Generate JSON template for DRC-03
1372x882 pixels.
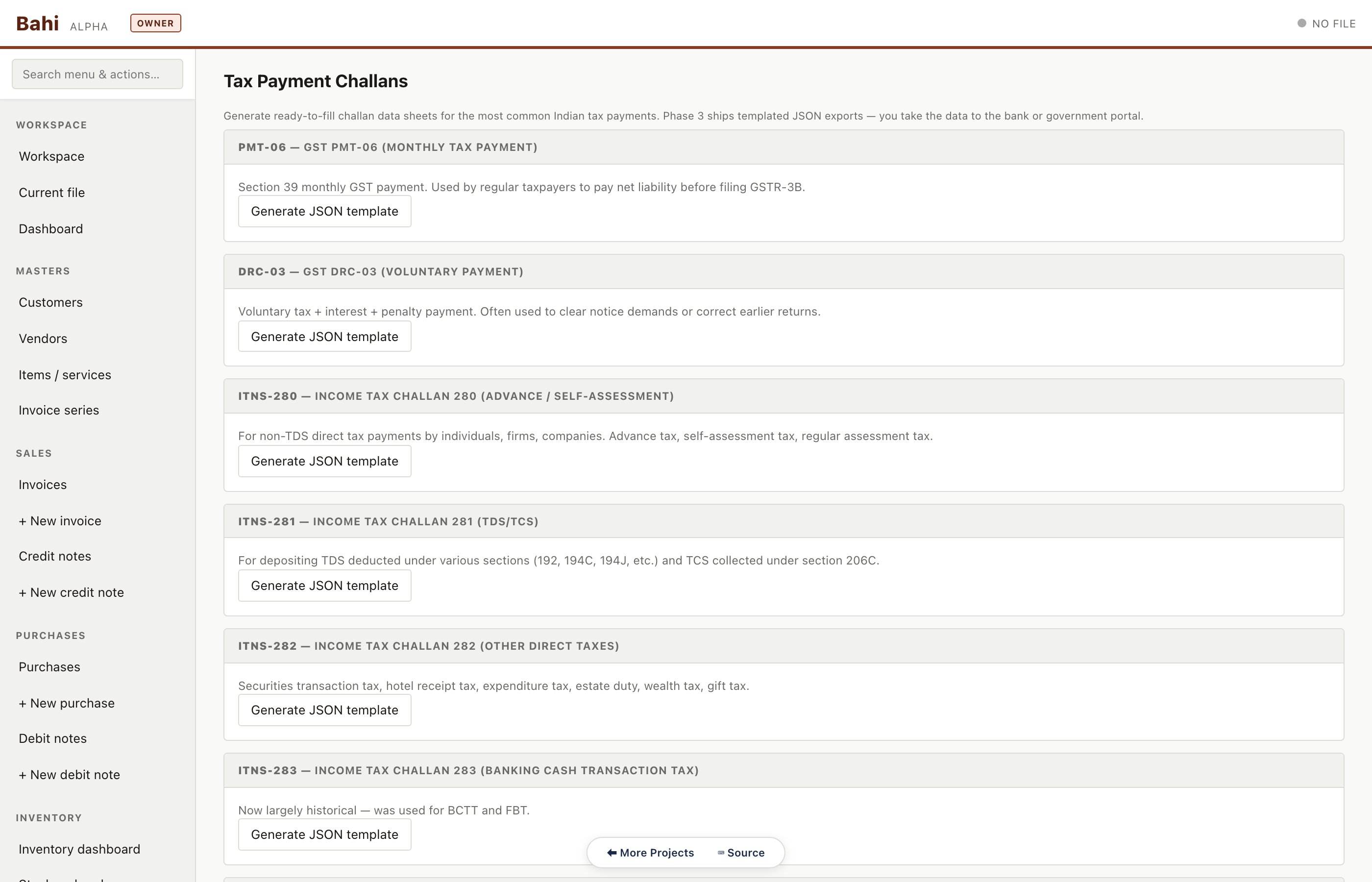(x=324, y=336)
